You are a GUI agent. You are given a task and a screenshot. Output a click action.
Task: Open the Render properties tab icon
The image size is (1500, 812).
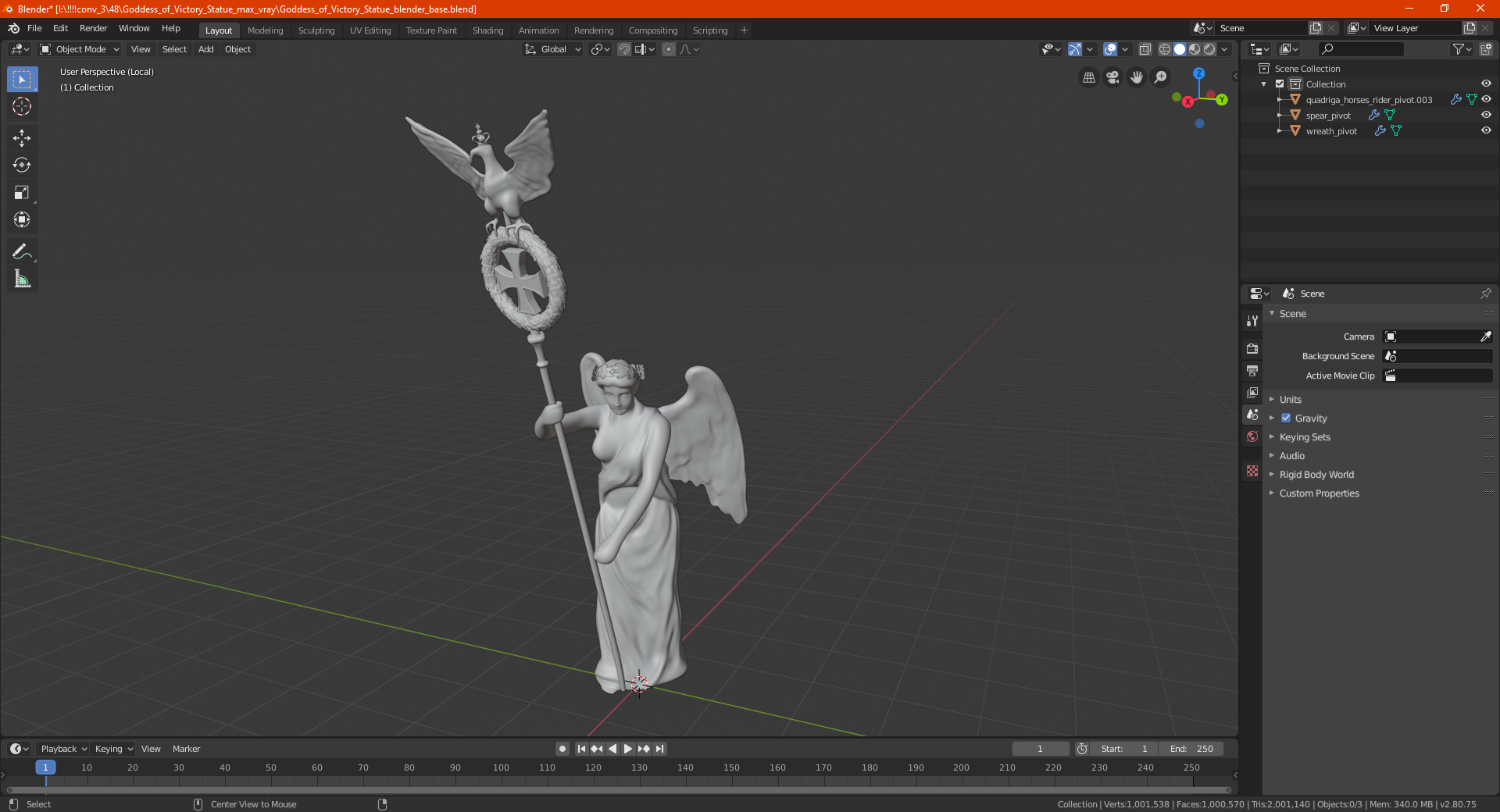point(1252,348)
